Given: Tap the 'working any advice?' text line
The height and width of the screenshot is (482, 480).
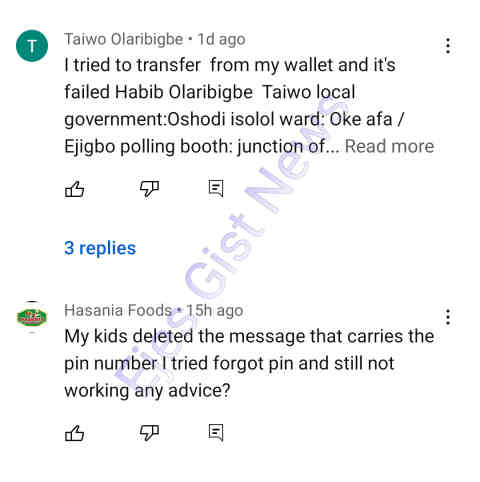Looking at the screenshot, I should 147,391.
